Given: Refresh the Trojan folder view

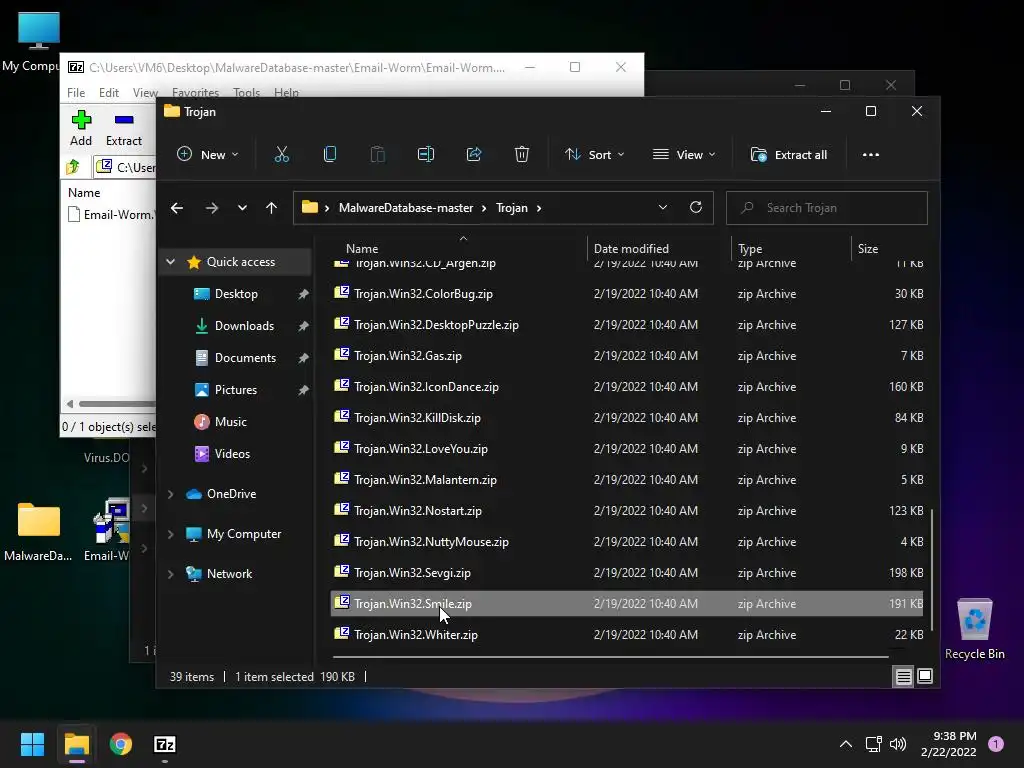Looking at the screenshot, I should point(696,208).
